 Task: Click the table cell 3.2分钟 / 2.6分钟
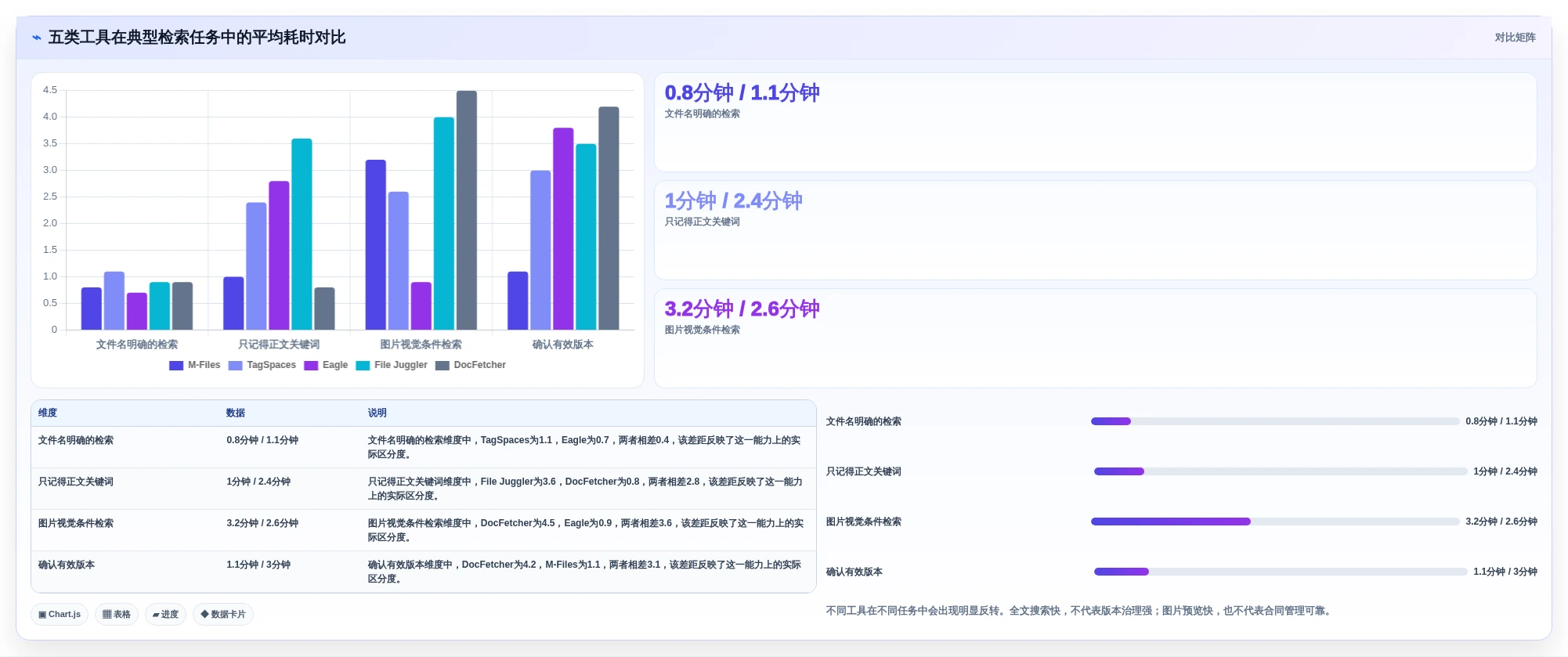coord(262,523)
